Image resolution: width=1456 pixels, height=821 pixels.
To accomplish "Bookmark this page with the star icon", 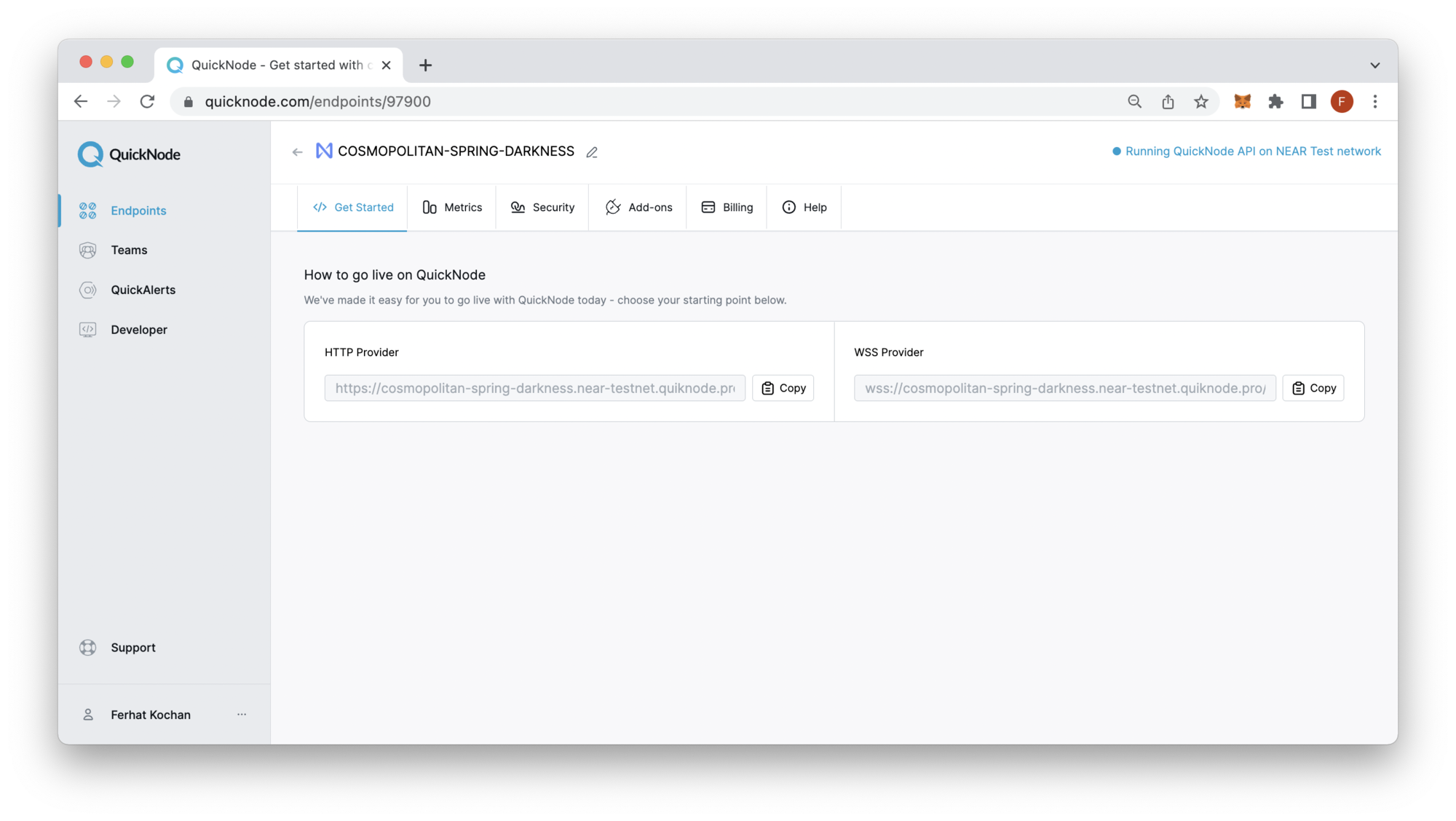I will click(1201, 102).
